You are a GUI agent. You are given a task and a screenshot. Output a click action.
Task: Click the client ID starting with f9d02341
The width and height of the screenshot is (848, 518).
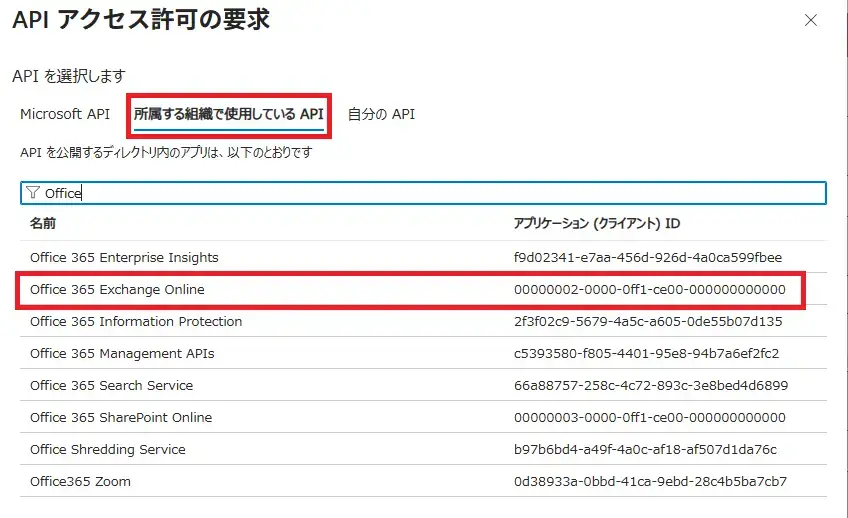pyautogui.click(x=648, y=257)
